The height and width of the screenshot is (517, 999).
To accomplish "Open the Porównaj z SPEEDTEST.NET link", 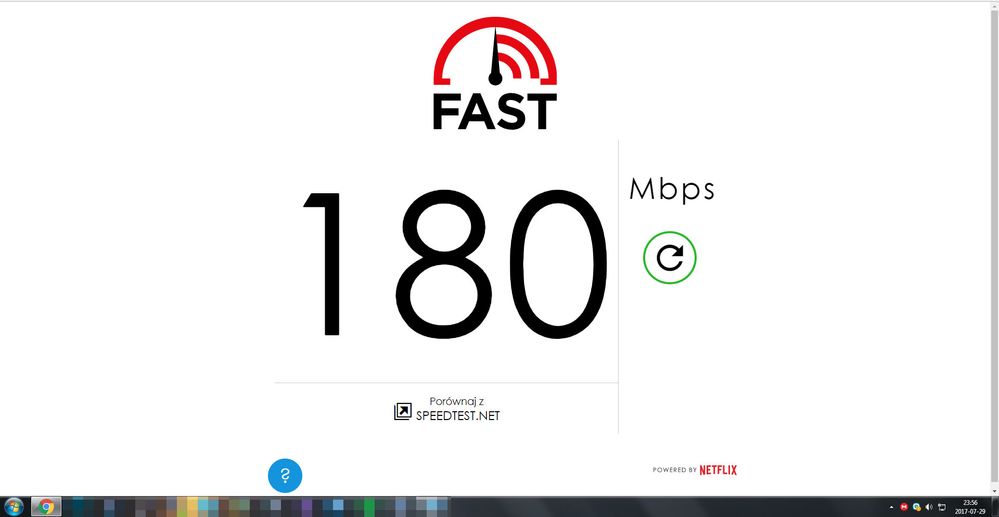I will point(457,409).
